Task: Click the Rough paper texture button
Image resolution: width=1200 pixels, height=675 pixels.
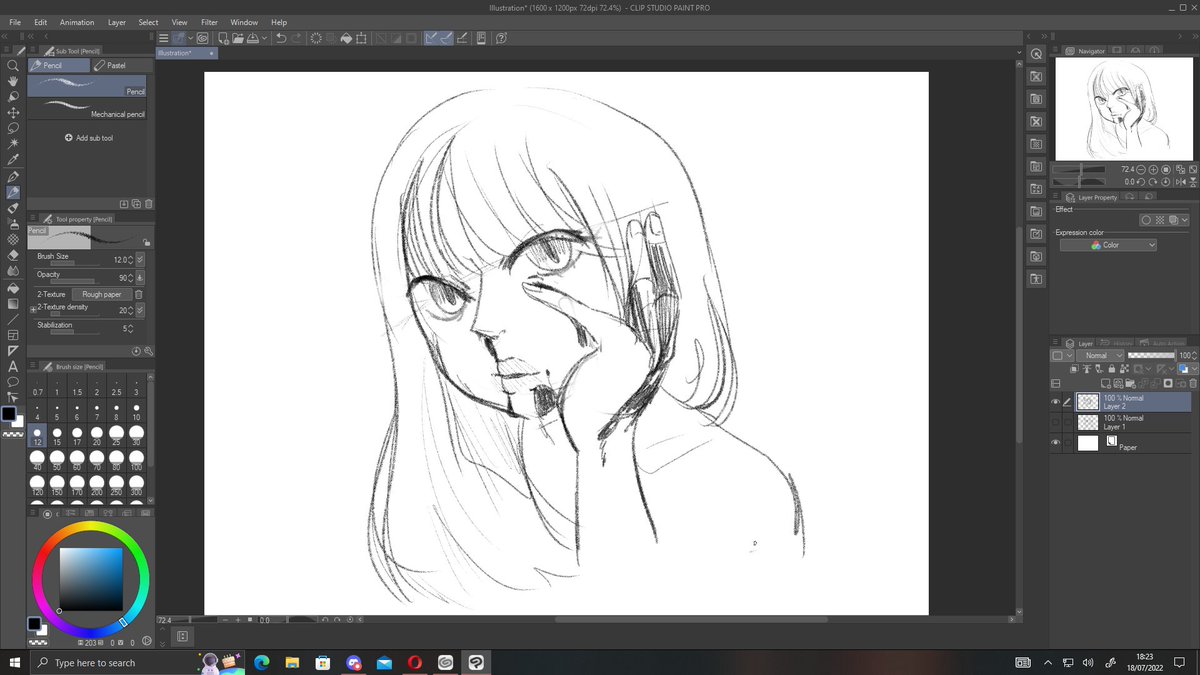Action: click(x=102, y=295)
